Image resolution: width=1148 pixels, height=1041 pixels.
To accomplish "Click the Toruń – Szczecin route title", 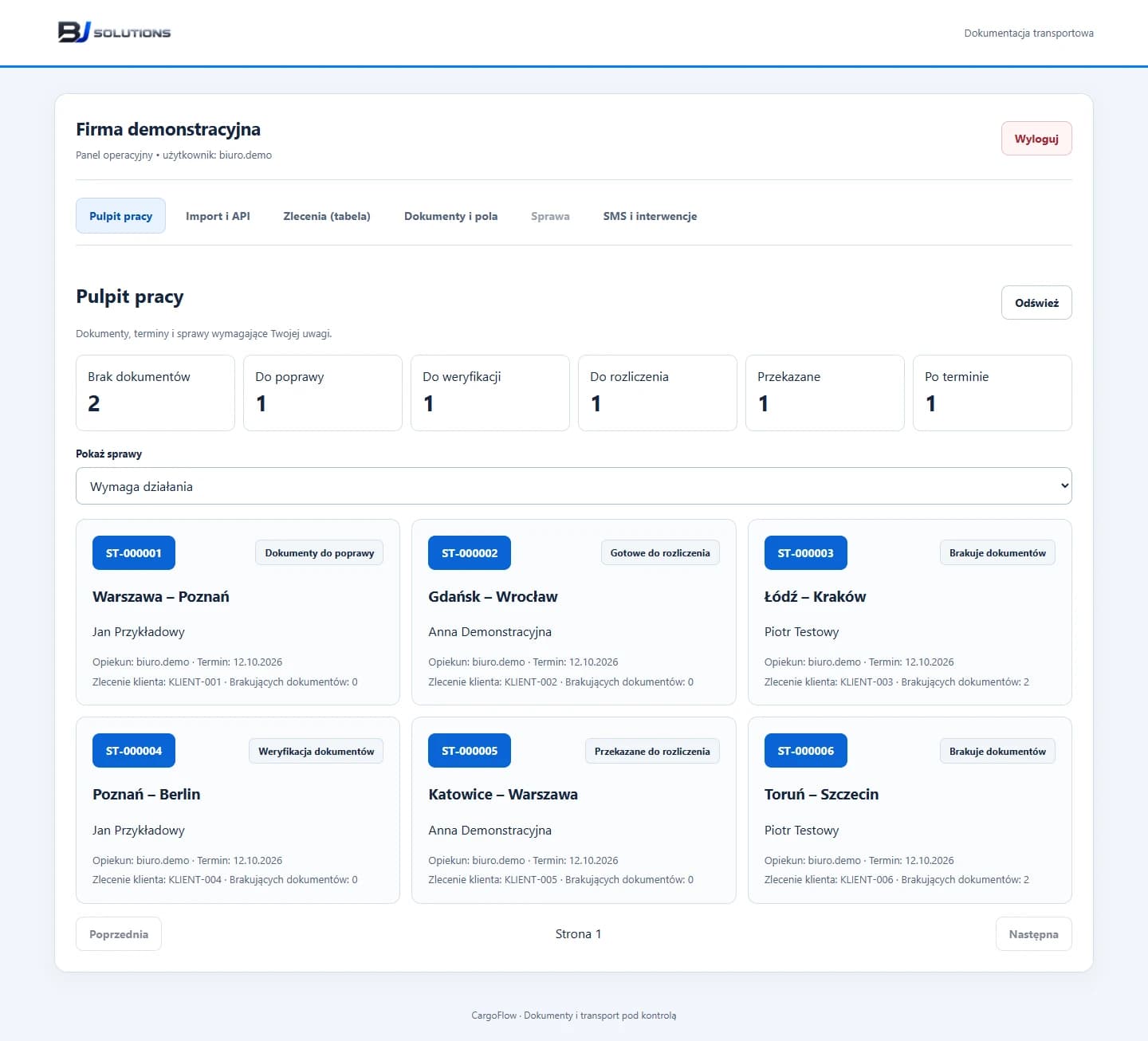I will pos(821,795).
